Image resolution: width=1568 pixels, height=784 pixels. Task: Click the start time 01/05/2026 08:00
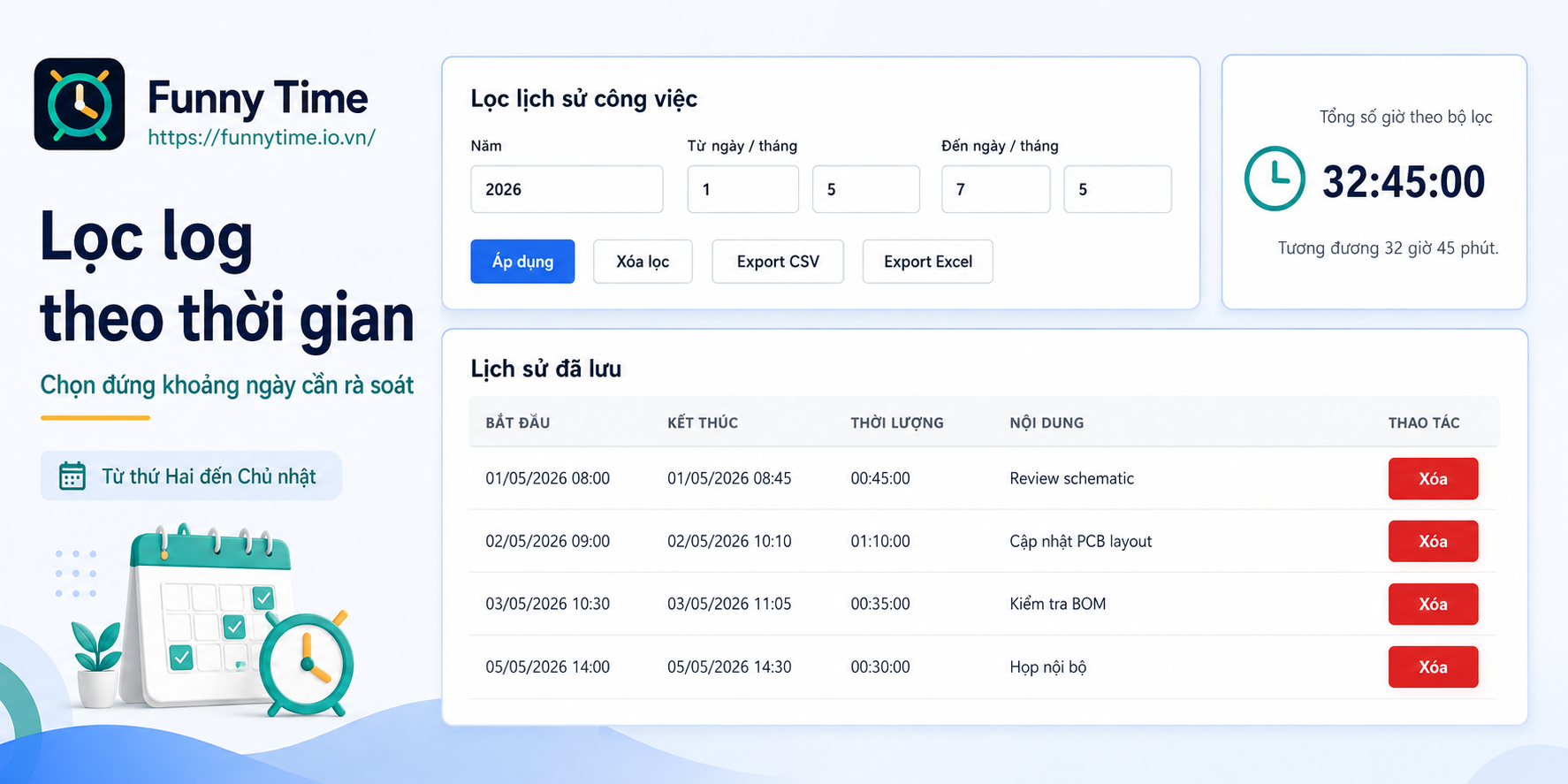click(x=548, y=478)
